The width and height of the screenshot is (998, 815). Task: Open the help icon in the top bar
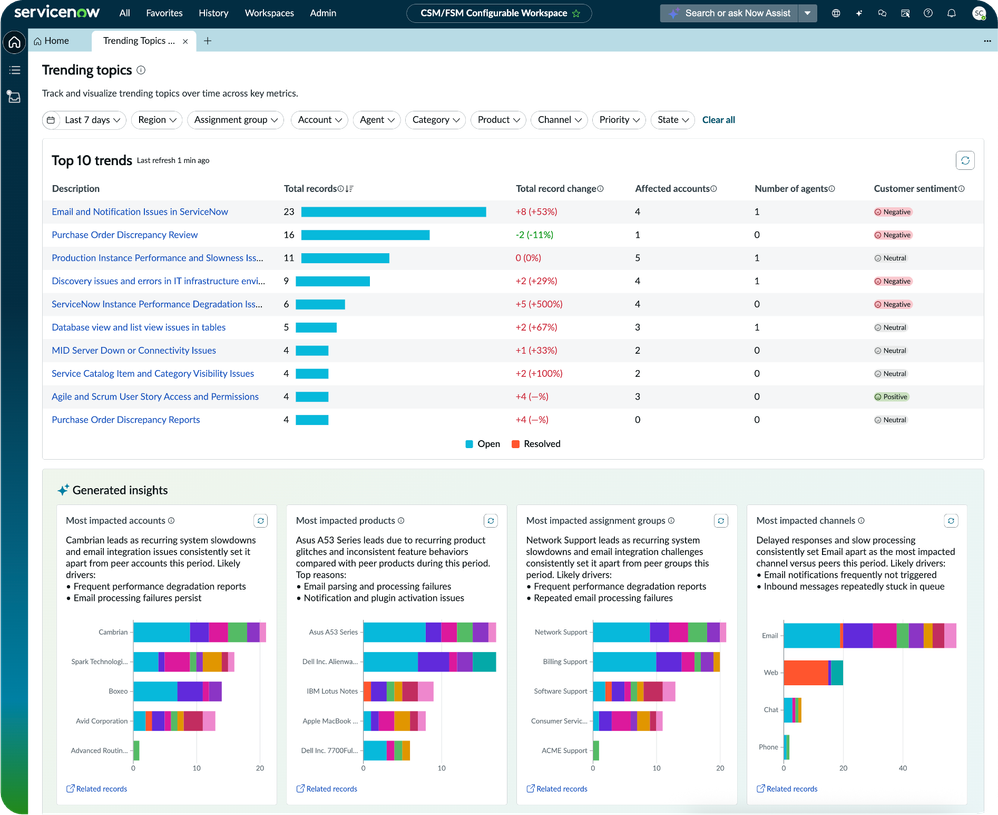click(x=927, y=13)
